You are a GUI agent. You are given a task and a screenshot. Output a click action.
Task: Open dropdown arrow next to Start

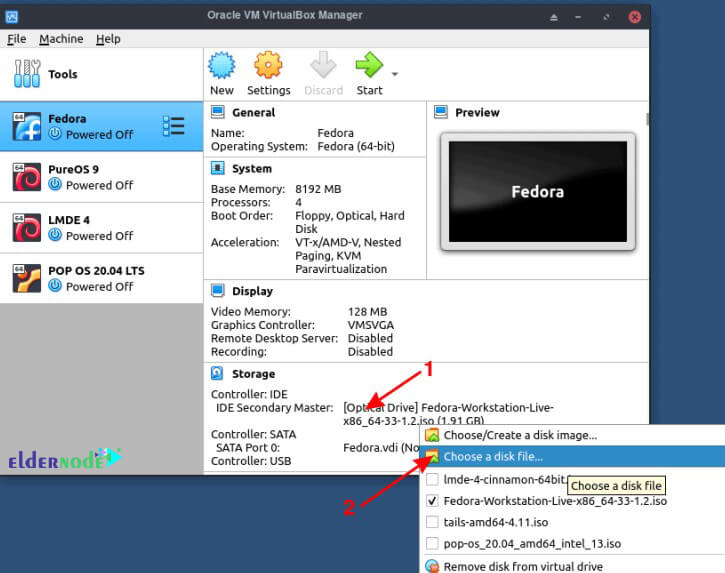click(x=395, y=74)
